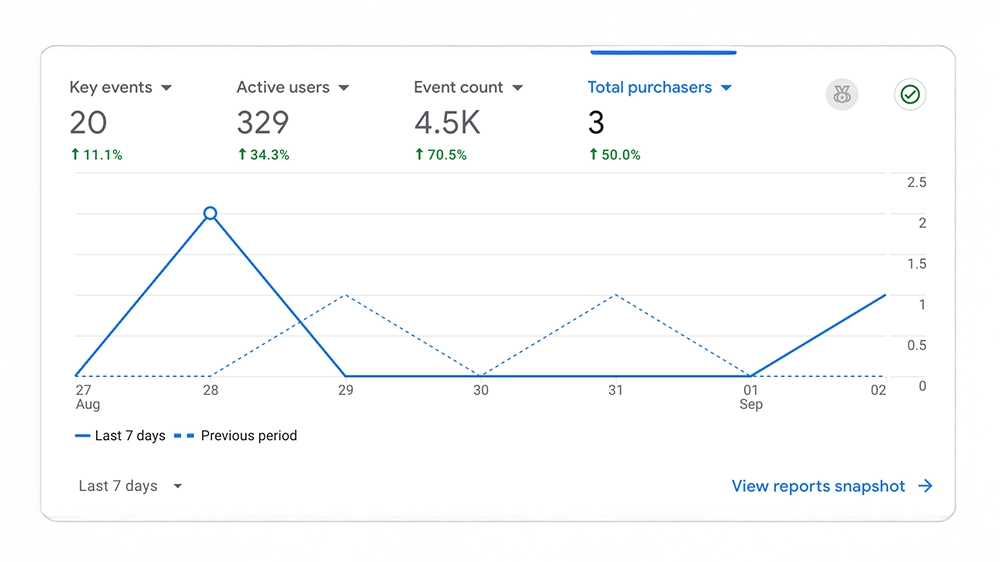Click the solid line Last 7 days legend marker

(x=82, y=436)
